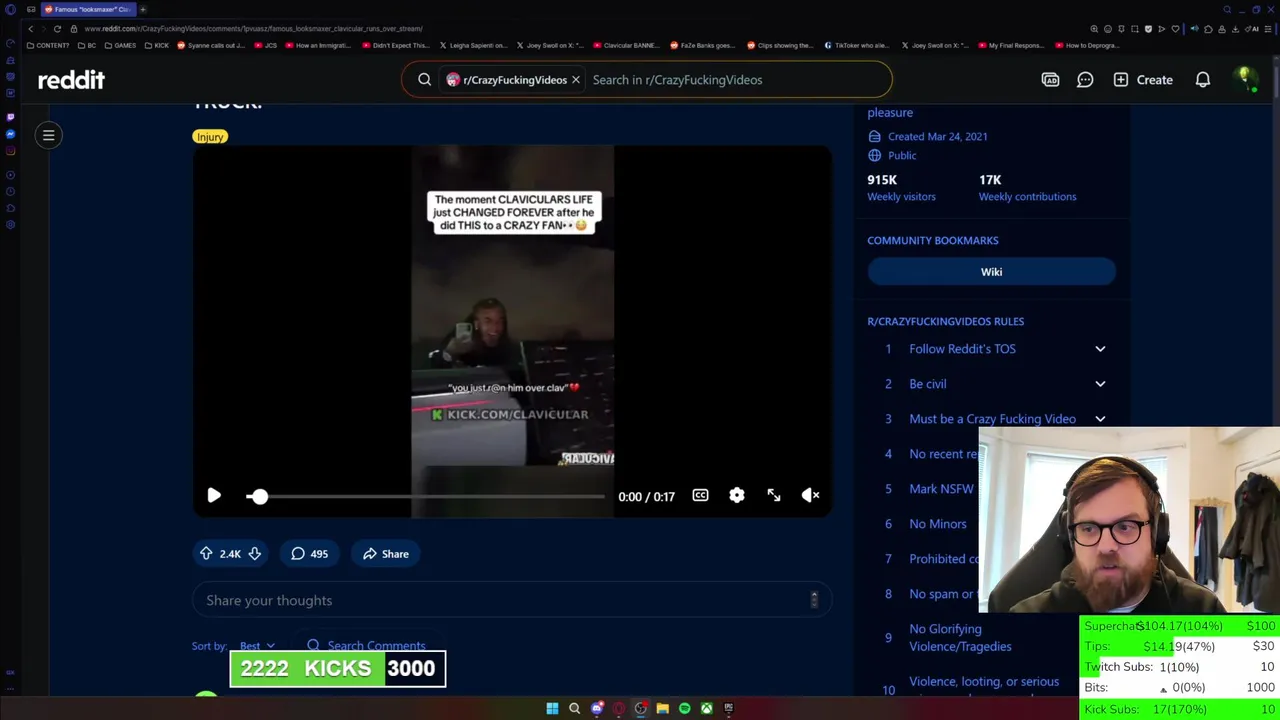The image size is (1280, 720).
Task: Open the Xbox app from the taskbar
Action: (706, 708)
